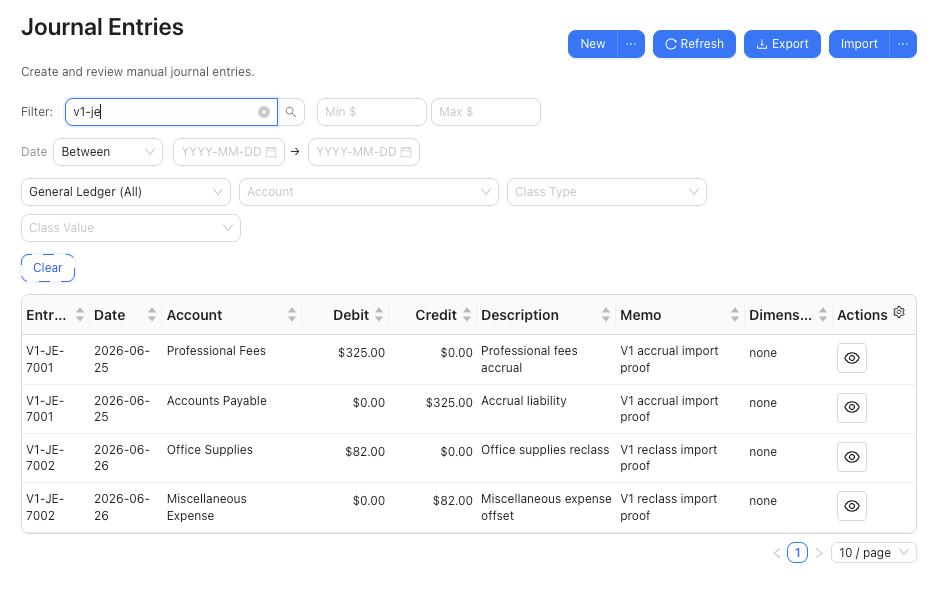Click the Min $ amount field
The height and width of the screenshot is (595, 937).
[x=372, y=112]
